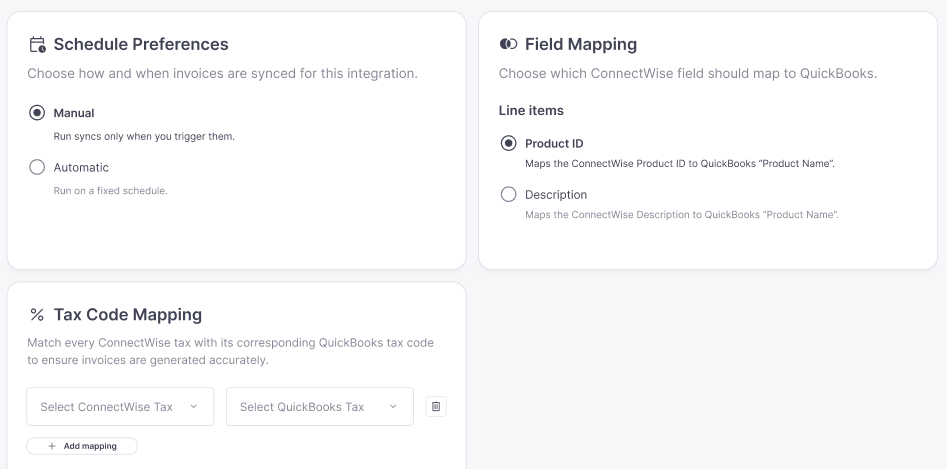Delete the tax mapping row with trash icon

tap(436, 406)
